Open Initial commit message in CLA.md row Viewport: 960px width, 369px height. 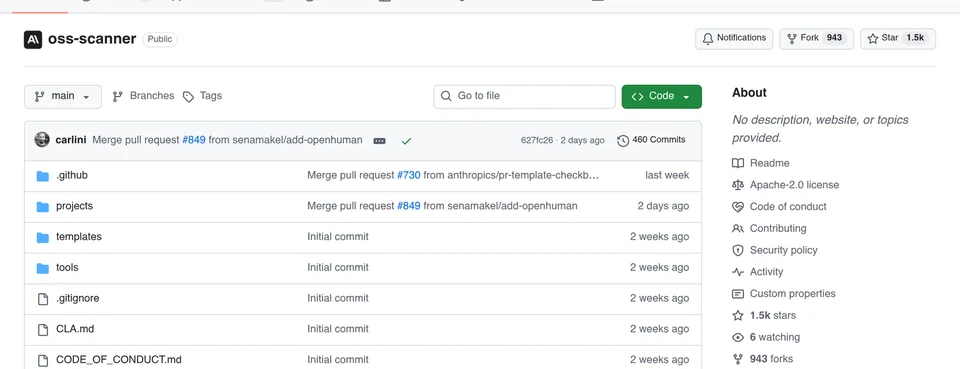pos(338,329)
